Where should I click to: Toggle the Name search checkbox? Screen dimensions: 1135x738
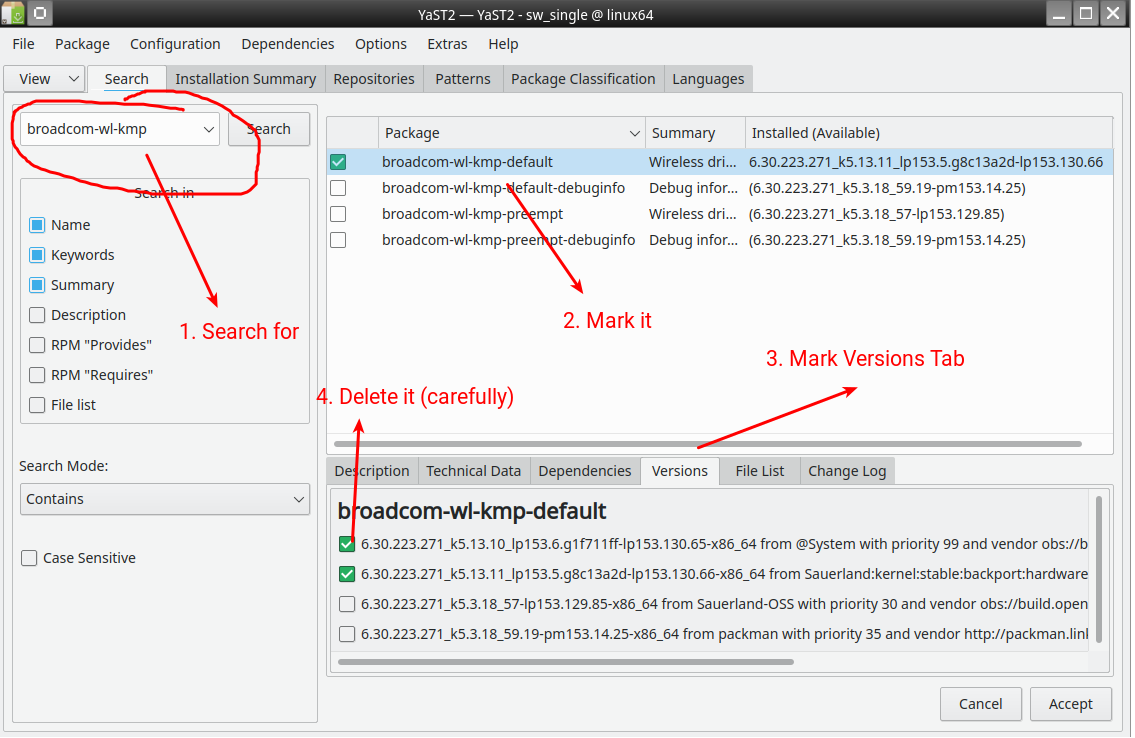coord(37,225)
